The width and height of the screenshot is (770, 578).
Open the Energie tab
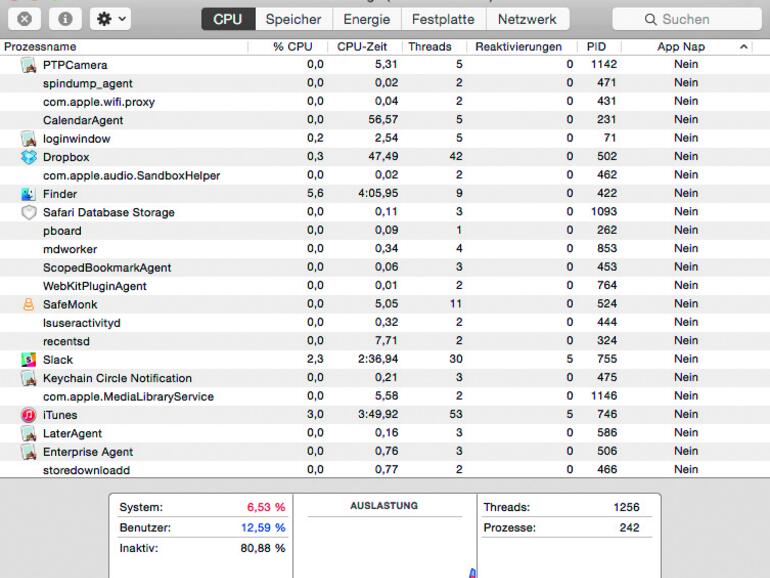tap(366, 19)
